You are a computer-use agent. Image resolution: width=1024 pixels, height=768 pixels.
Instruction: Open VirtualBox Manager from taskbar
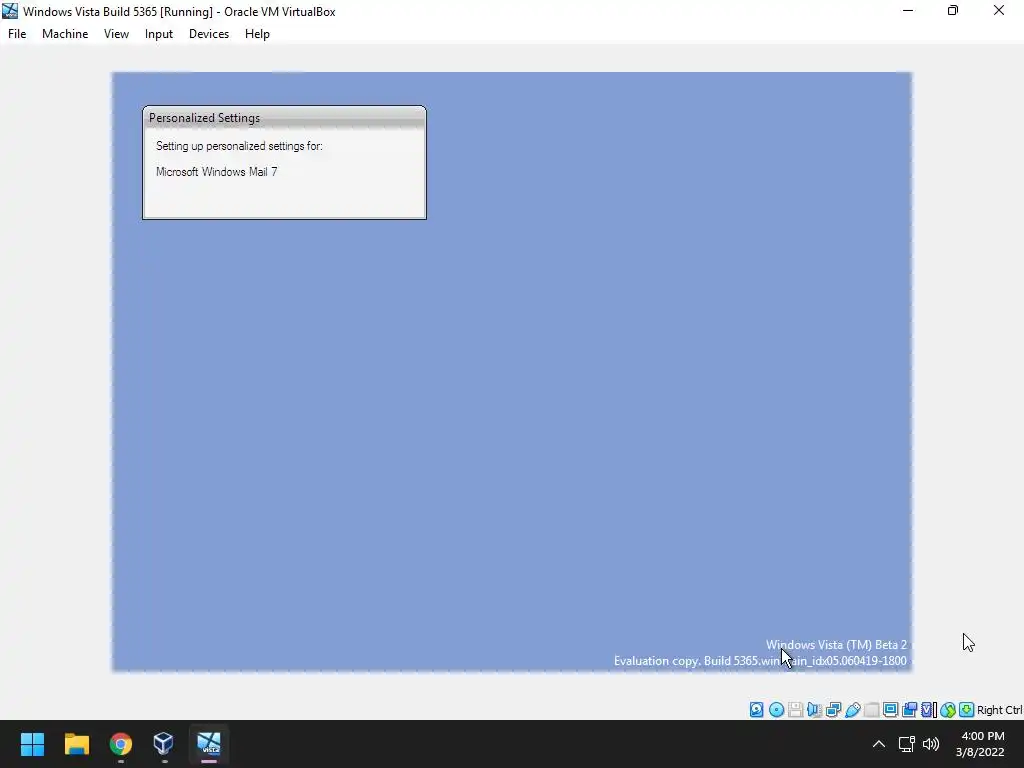click(163, 744)
